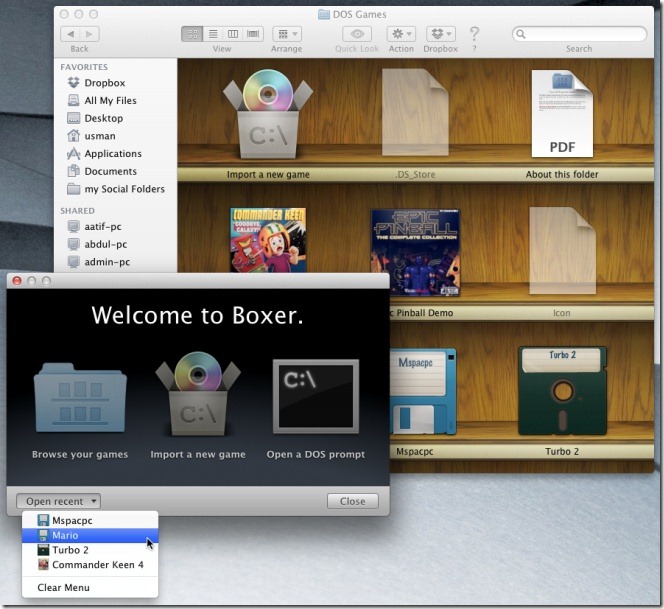Click the Forward arrow in Finder toolbar

[89, 34]
